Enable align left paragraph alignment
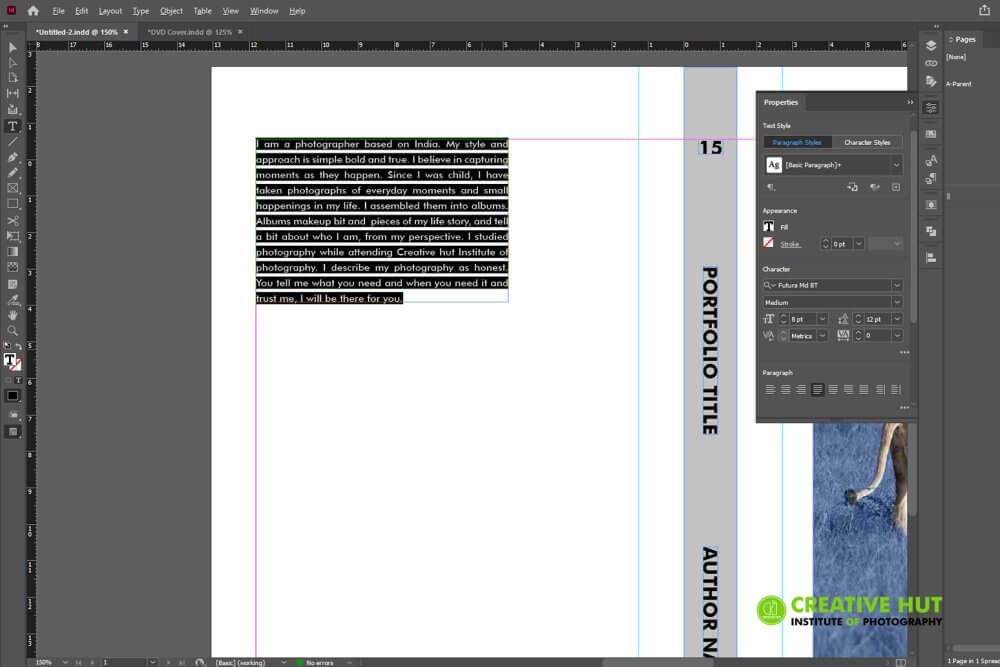The image size is (1000, 667). pyautogui.click(x=770, y=389)
